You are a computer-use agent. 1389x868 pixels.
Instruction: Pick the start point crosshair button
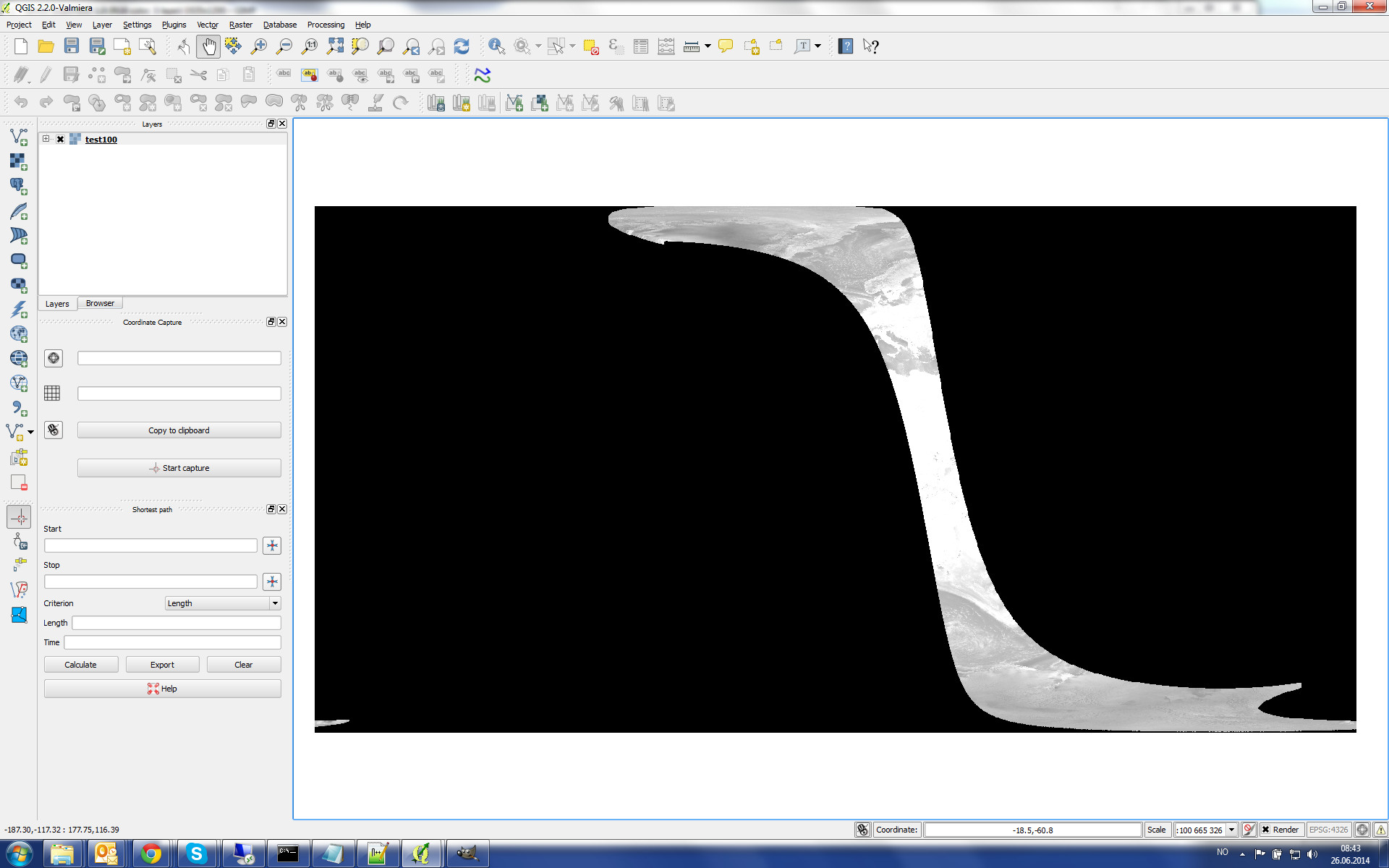pyautogui.click(x=272, y=545)
